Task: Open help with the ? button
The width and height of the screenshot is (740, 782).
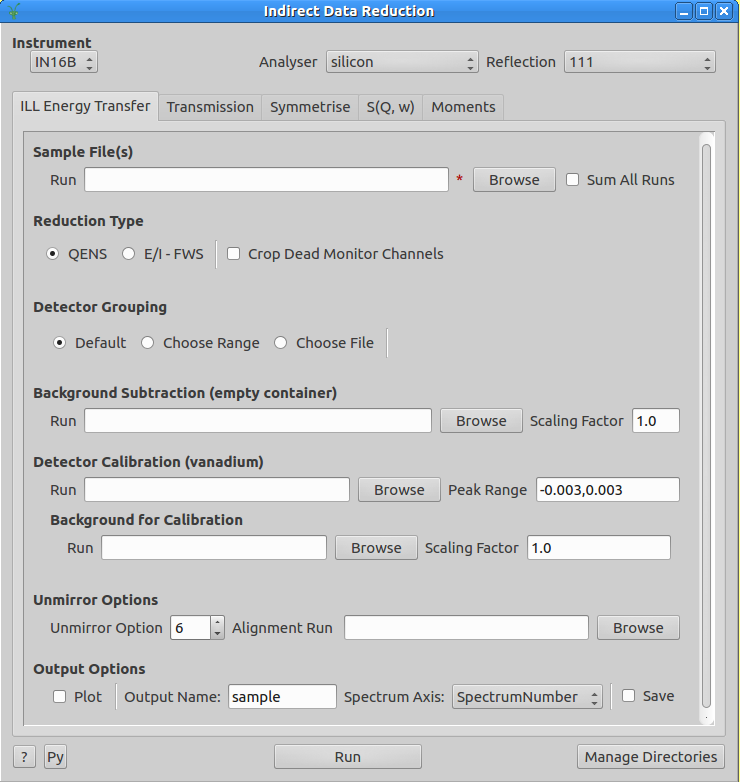Action: pos(23,757)
